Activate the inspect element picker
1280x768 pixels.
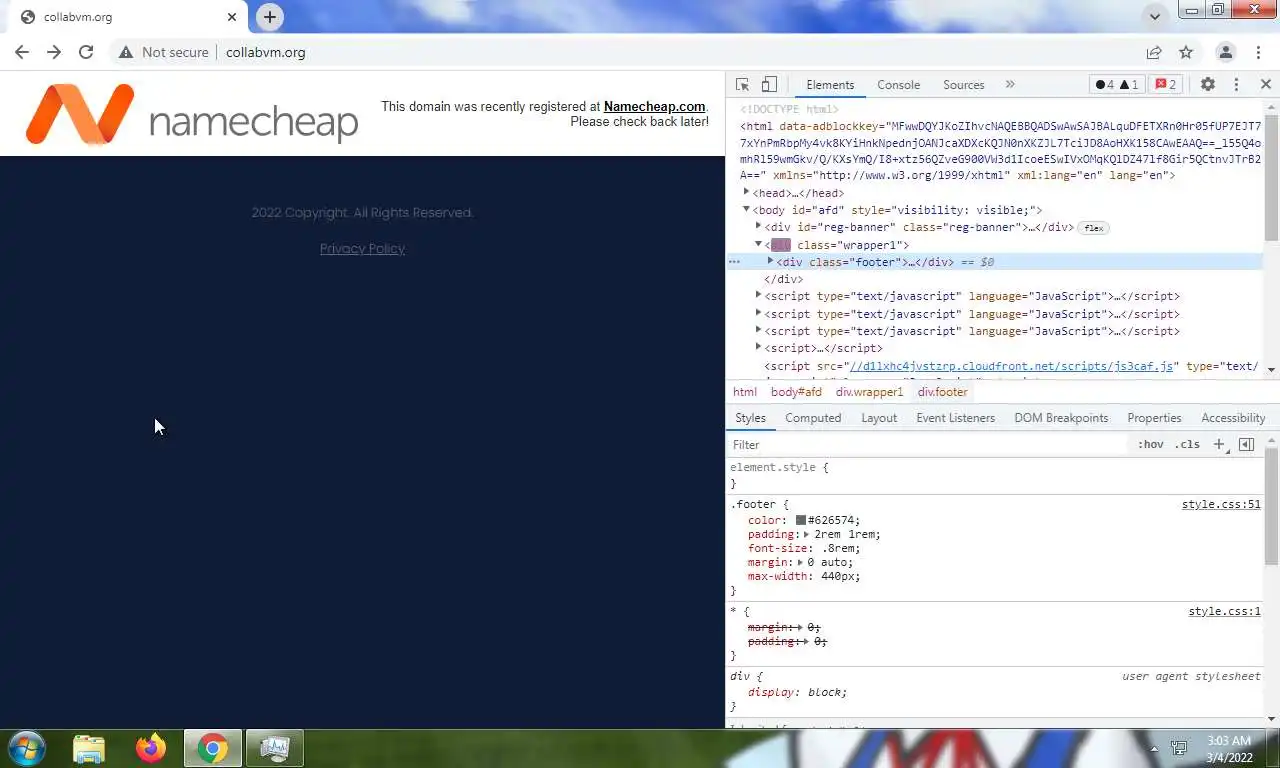click(742, 85)
